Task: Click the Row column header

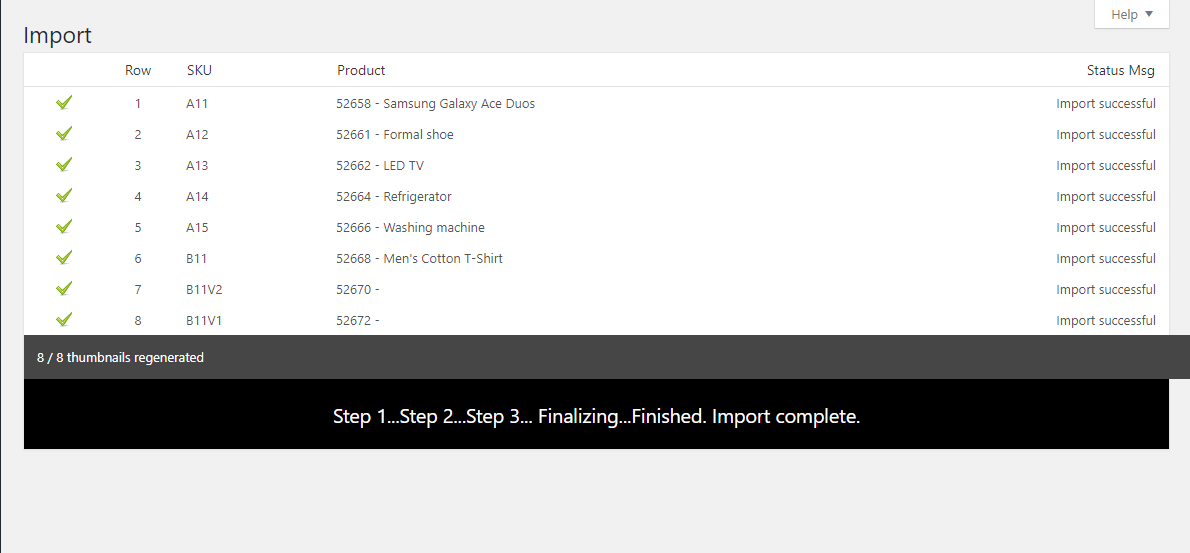Action: [x=138, y=71]
